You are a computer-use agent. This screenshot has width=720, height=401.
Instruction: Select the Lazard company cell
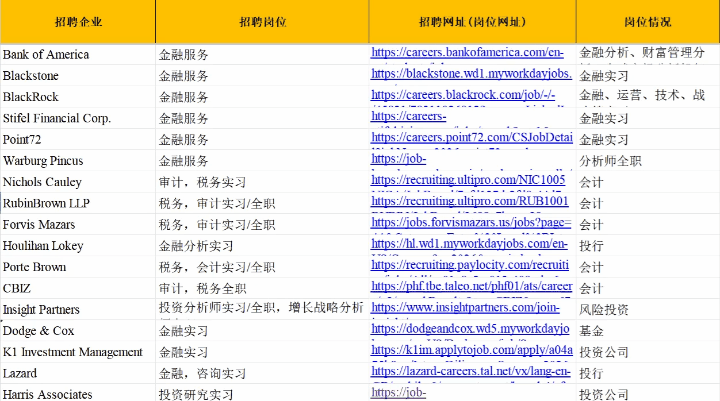pyautogui.click(x=78, y=373)
